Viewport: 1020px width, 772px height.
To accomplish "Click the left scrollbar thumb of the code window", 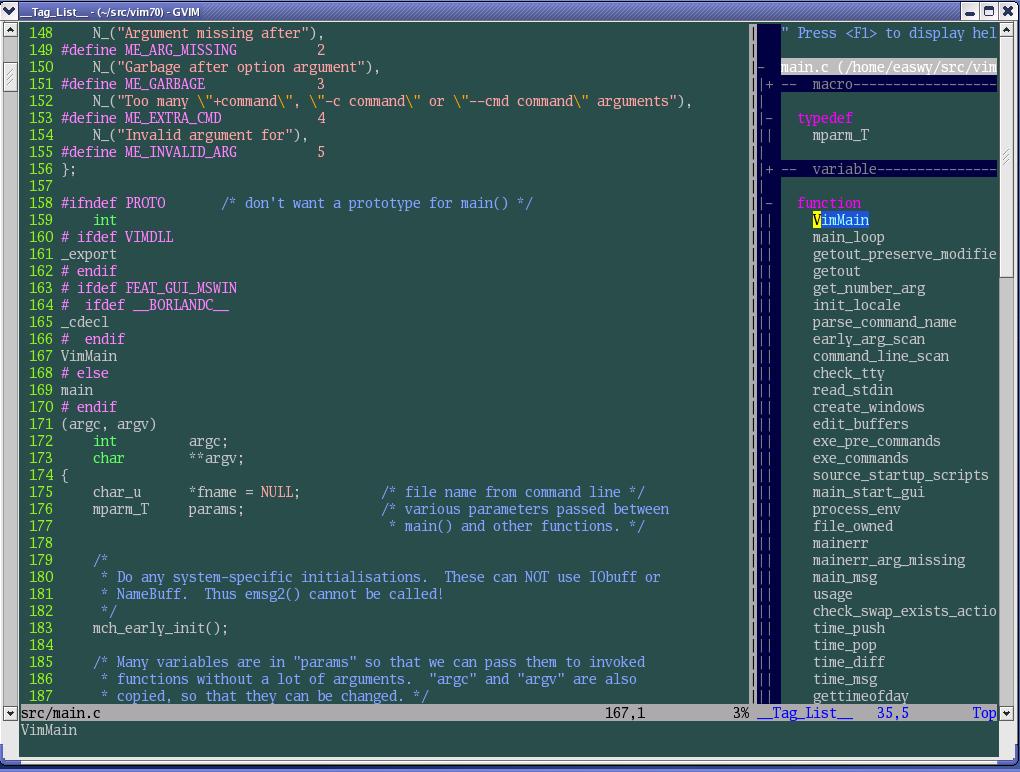I will pyautogui.click(x=10, y=77).
